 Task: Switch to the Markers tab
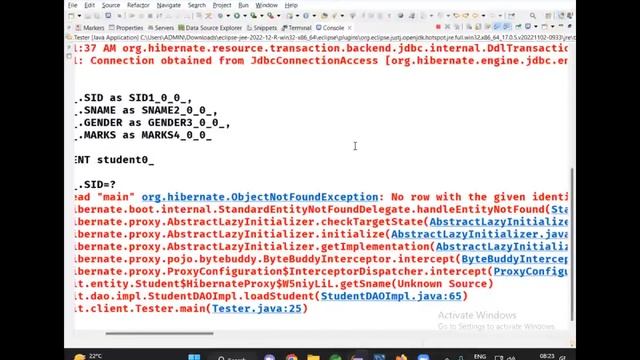click(x=90, y=28)
